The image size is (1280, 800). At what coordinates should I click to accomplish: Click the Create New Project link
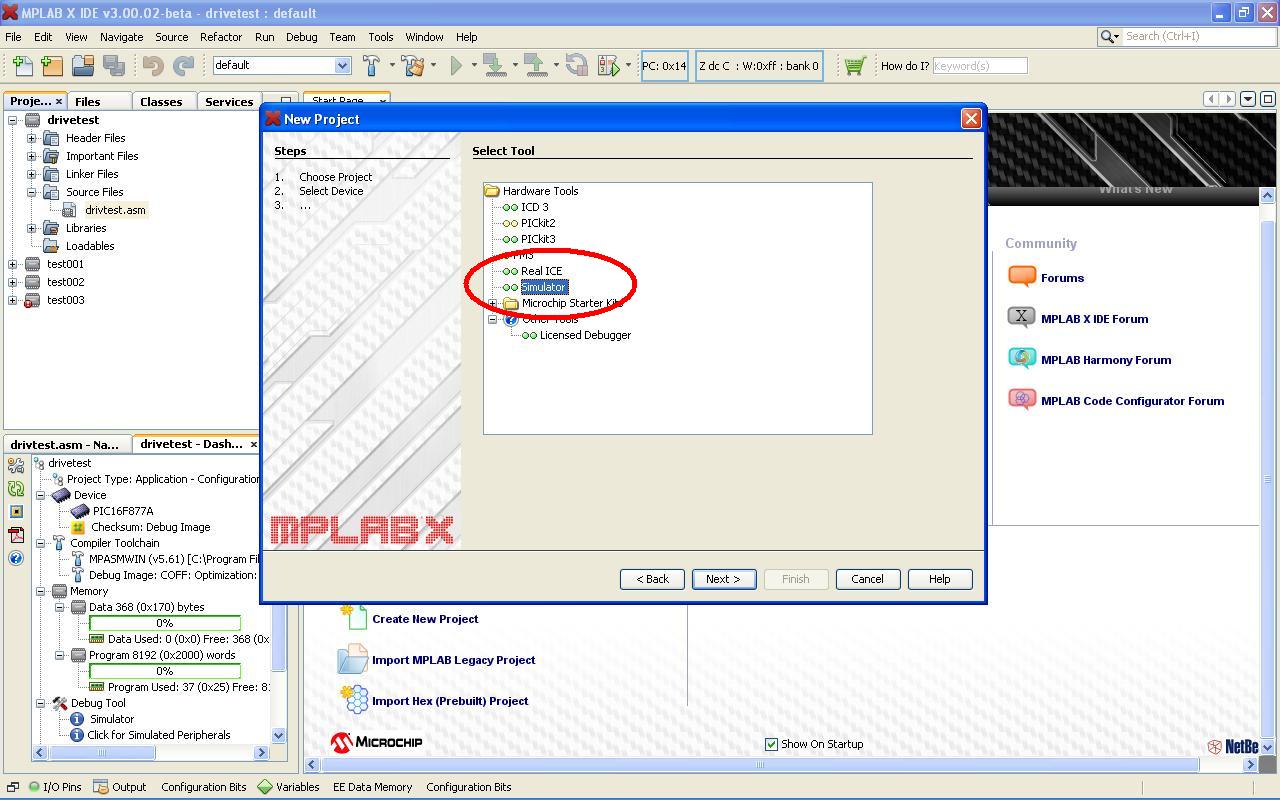click(425, 619)
